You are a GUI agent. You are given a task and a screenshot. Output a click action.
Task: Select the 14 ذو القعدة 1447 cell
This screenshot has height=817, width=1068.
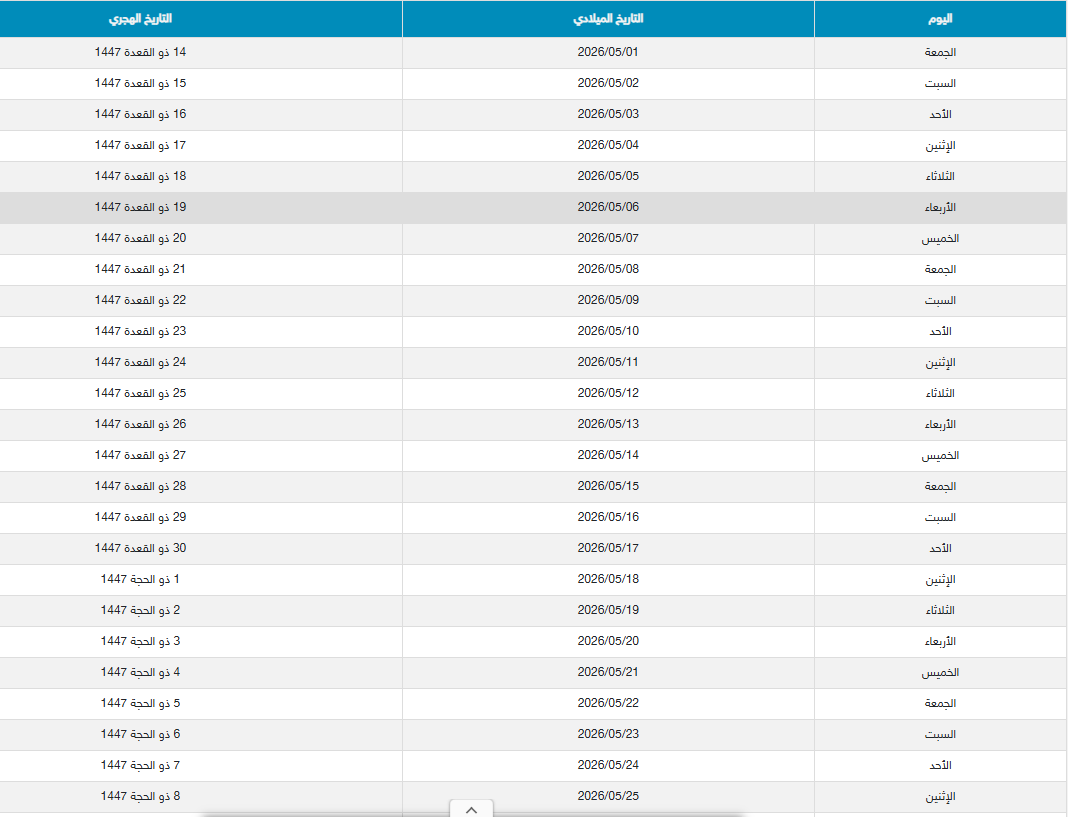pyautogui.click(x=140, y=52)
